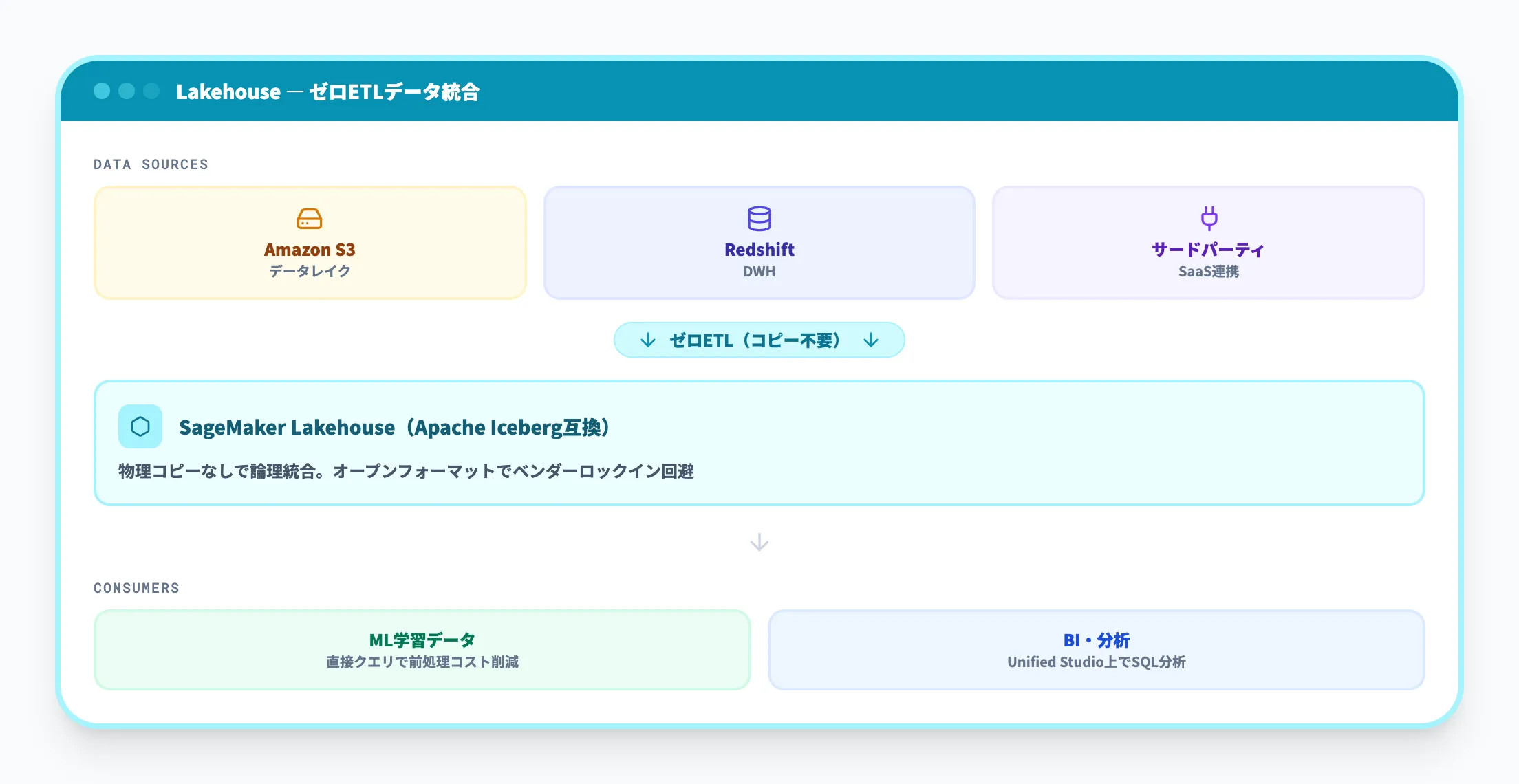The width and height of the screenshot is (1519, 784).
Task: Click the Amazon S3 storage drive icon
Action: pyautogui.click(x=310, y=219)
